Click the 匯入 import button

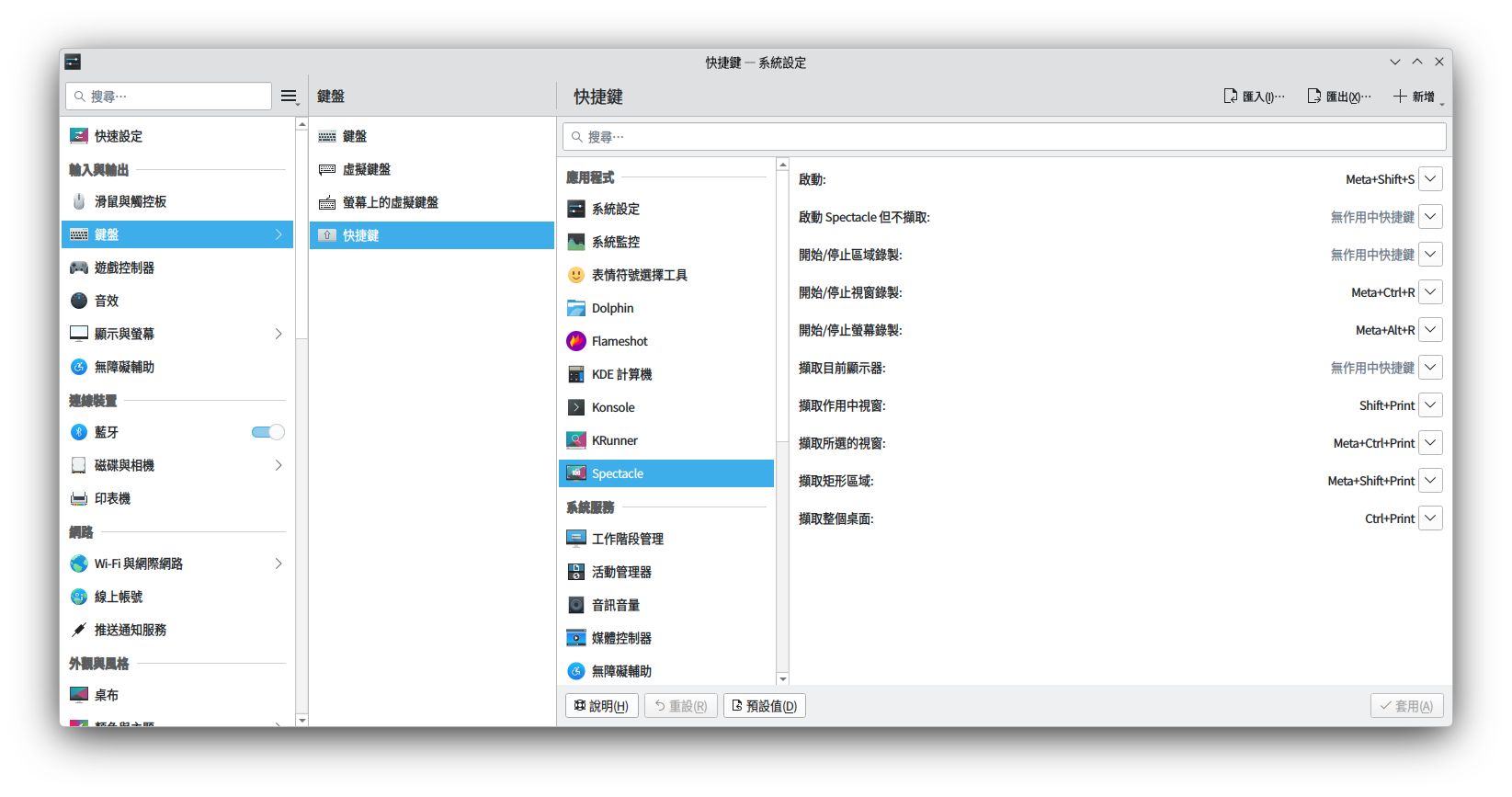[x=1254, y=97]
